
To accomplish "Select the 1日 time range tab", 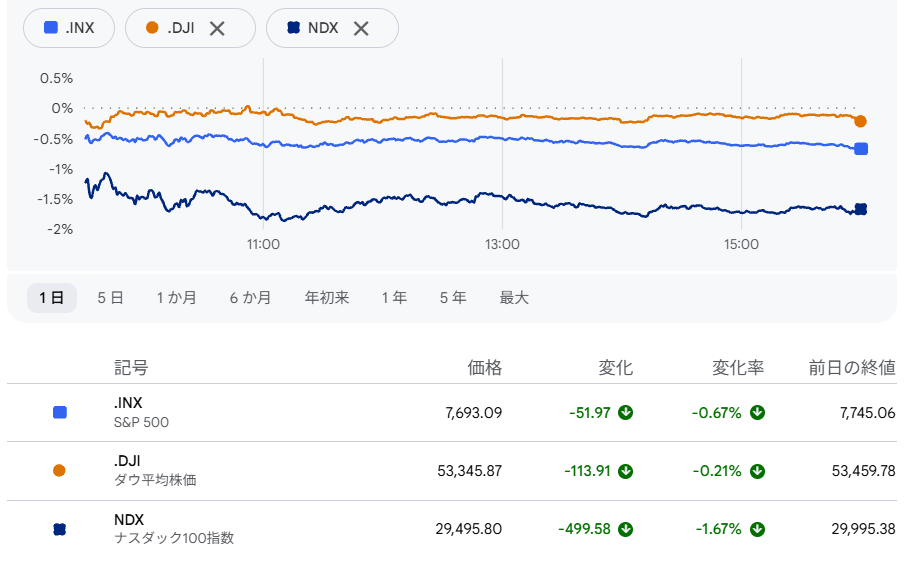I will pos(51,298).
